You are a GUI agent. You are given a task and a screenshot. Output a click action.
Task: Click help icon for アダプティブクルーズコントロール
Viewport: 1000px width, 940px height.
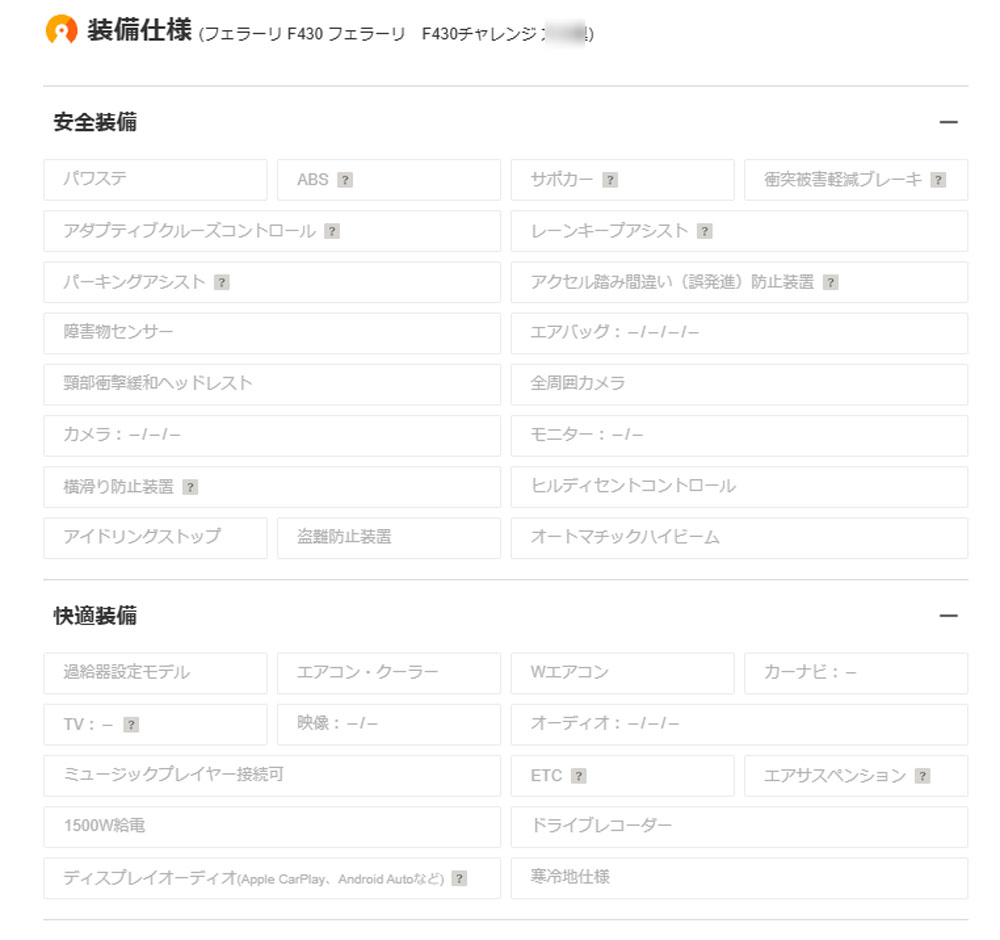pyautogui.click(x=332, y=232)
